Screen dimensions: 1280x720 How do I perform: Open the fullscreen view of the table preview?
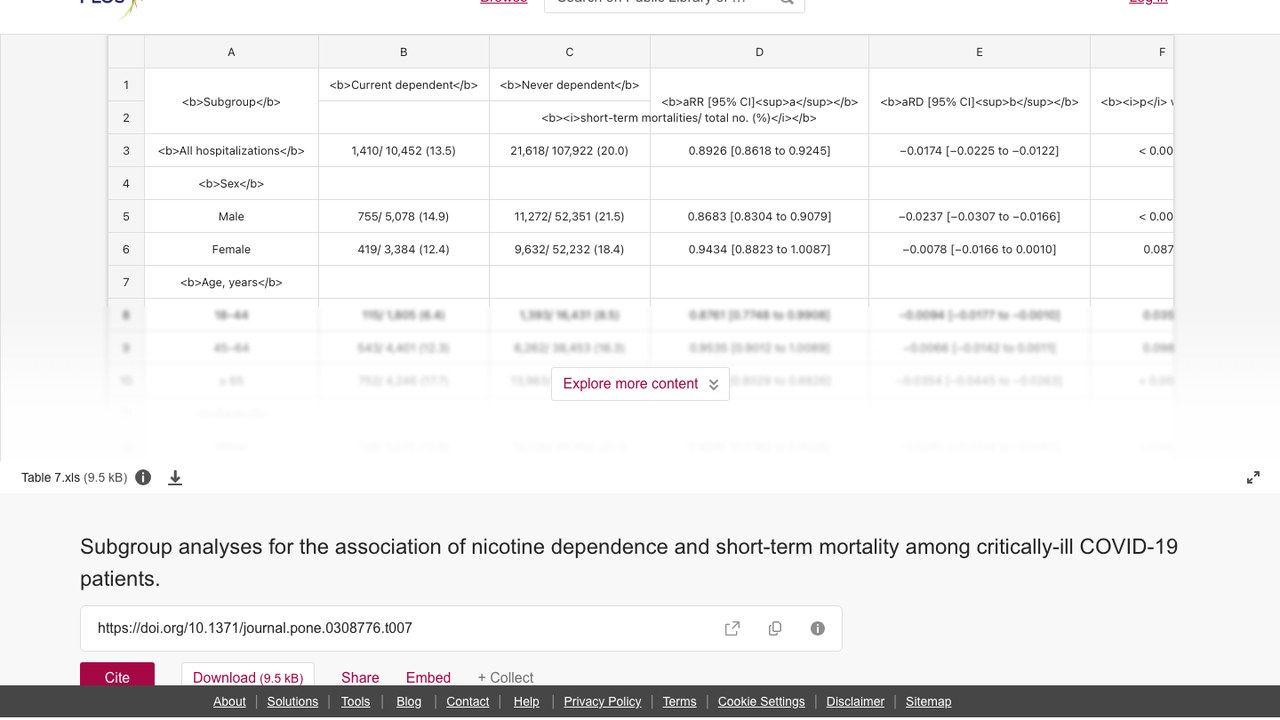tap(1253, 478)
